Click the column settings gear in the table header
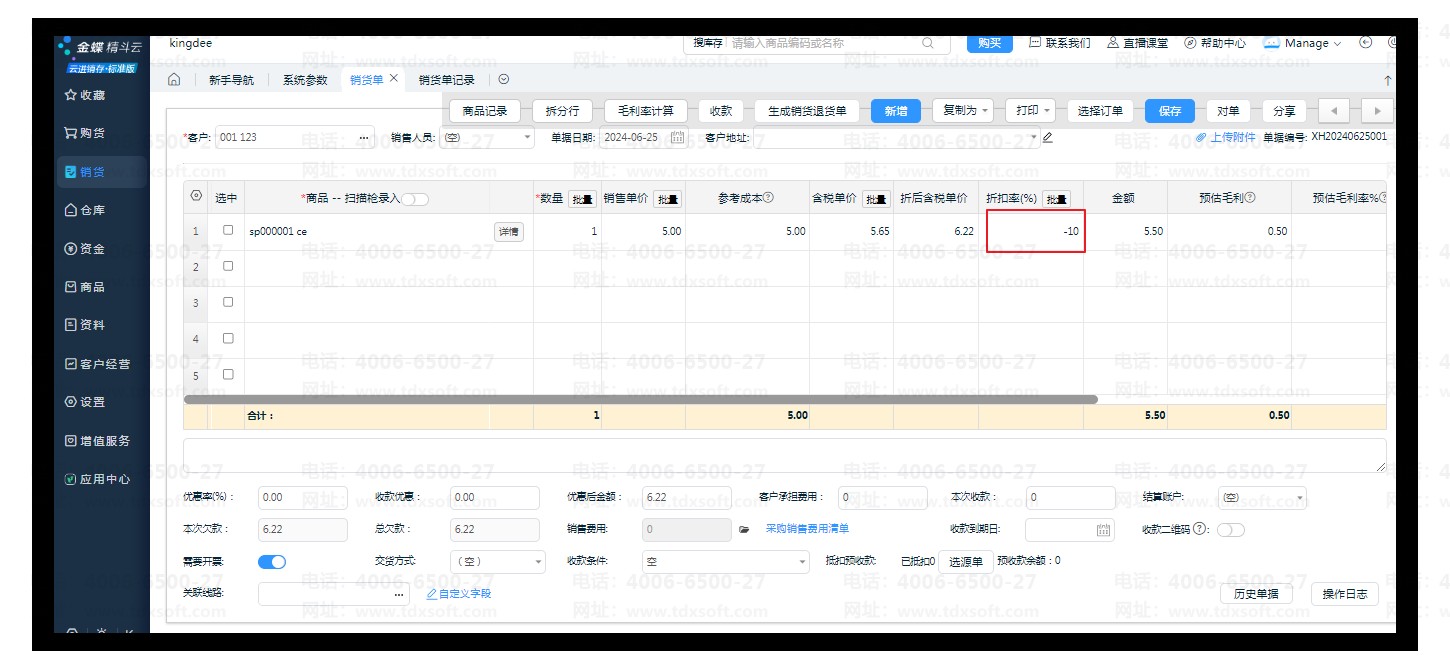1450x669 pixels. 196,197
